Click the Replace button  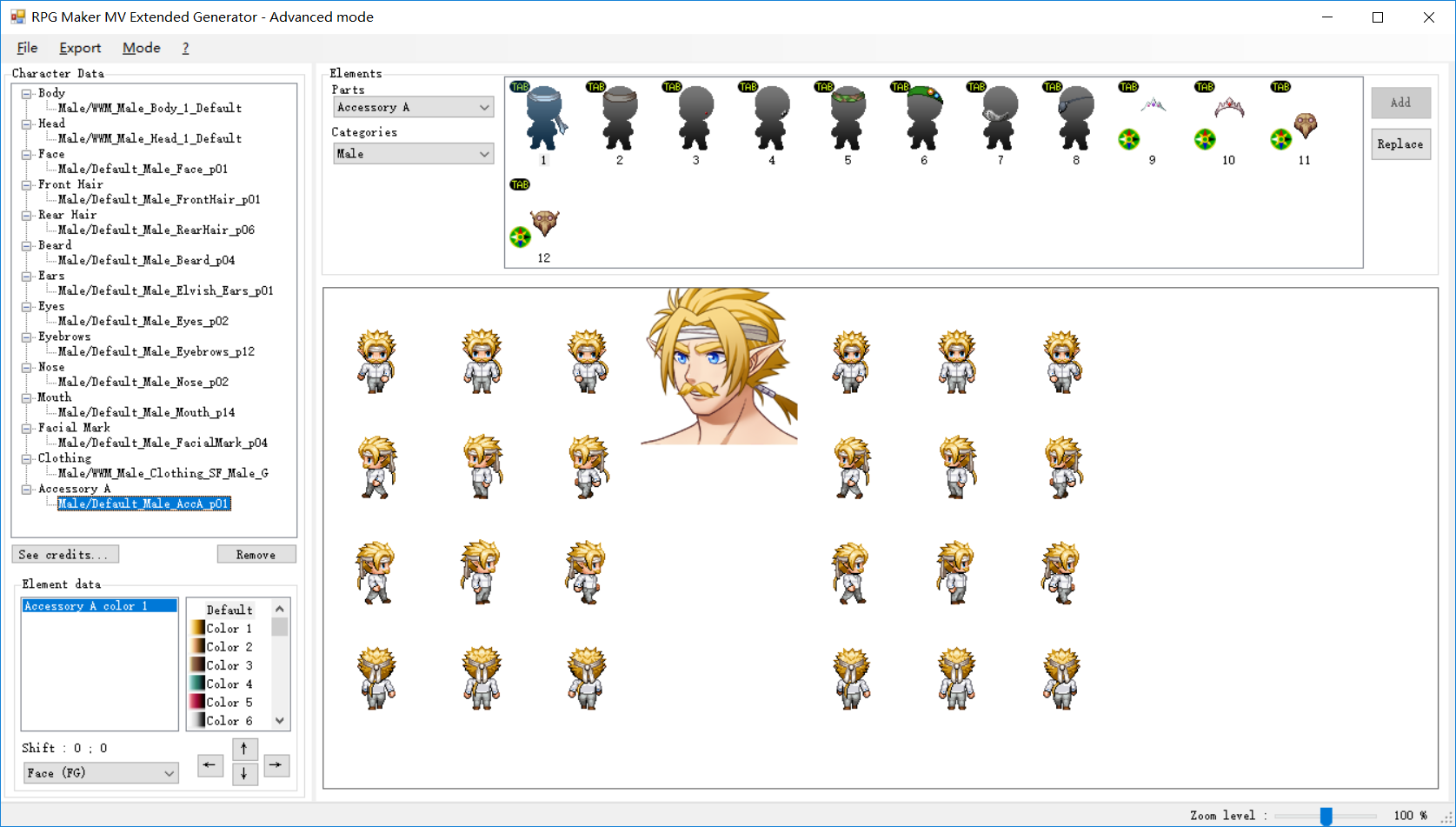(1400, 144)
